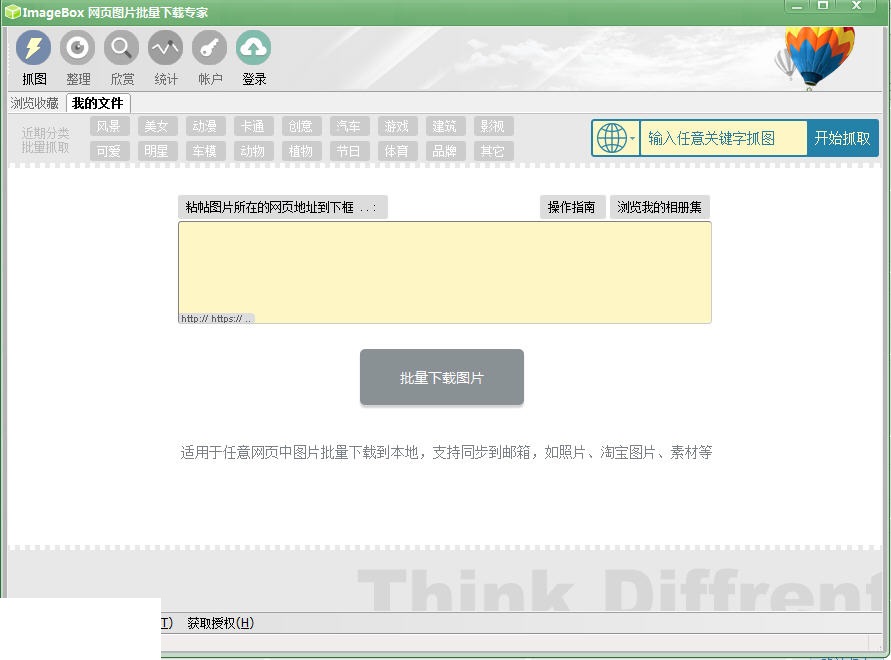This screenshot has height=660, width=891.
Task: Select the 汽车 category
Action: [349, 126]
